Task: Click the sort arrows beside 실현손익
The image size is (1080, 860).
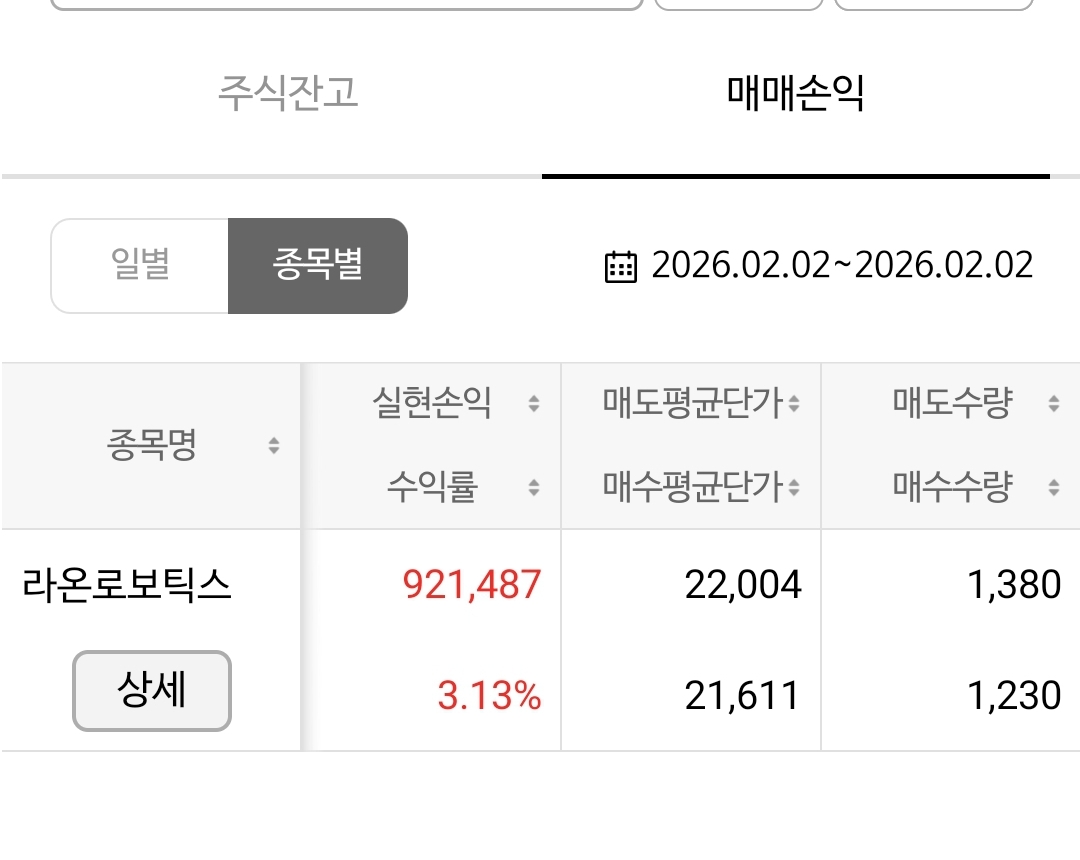Action: tap(534, 404)
